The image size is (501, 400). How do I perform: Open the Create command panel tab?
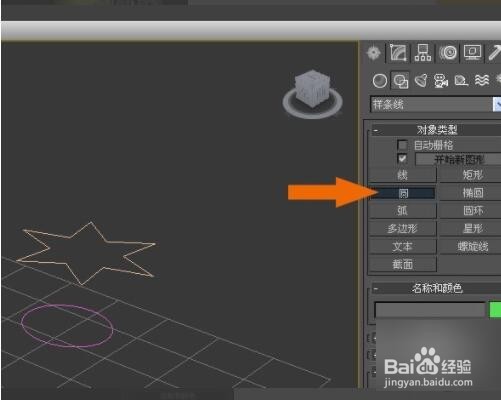coord(374,53)
